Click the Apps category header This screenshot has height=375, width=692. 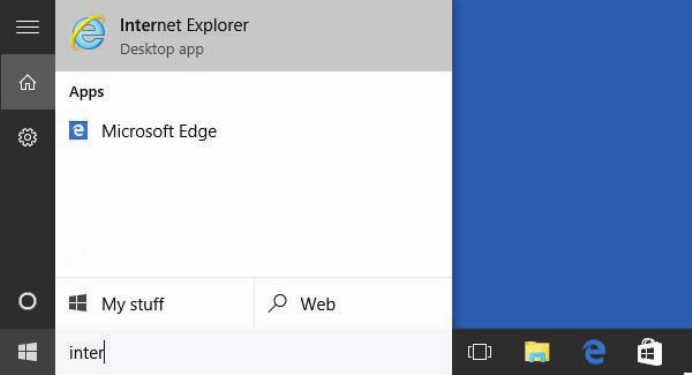coord(86,92)
